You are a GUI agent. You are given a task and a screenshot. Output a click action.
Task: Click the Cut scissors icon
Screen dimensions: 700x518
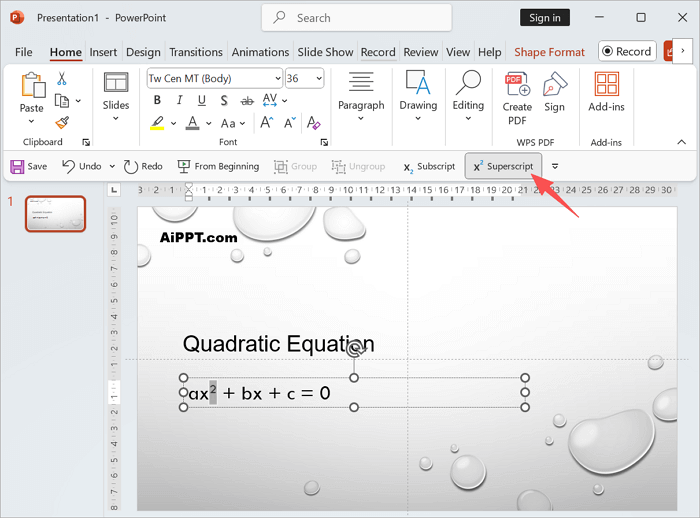tap(62, 79)
